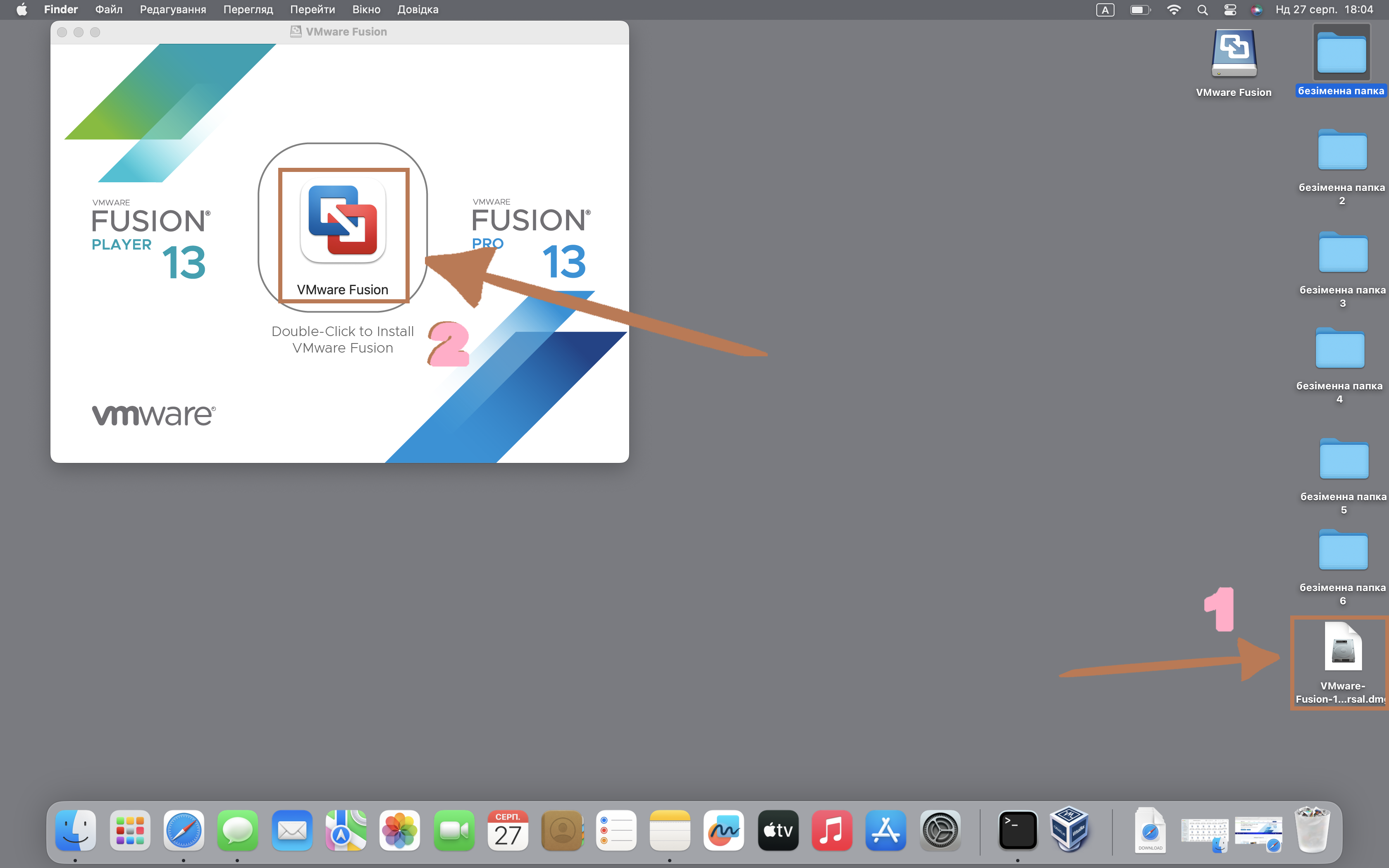The height and width of the screenshot is (868, 1389).
Task: Open Maps from the Dock
Action: tap(346, 830)
